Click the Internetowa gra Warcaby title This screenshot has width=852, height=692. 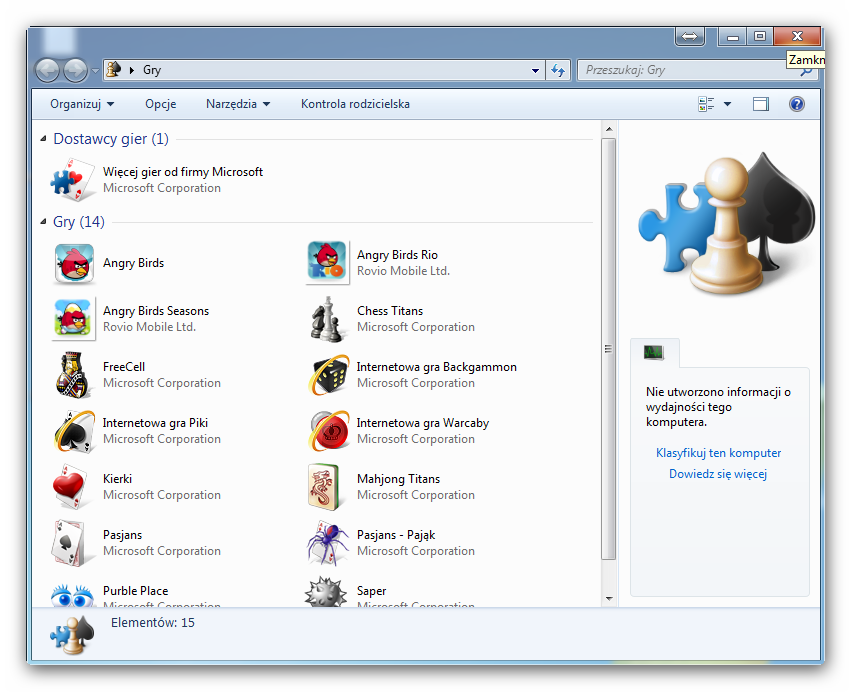point(423,423)
